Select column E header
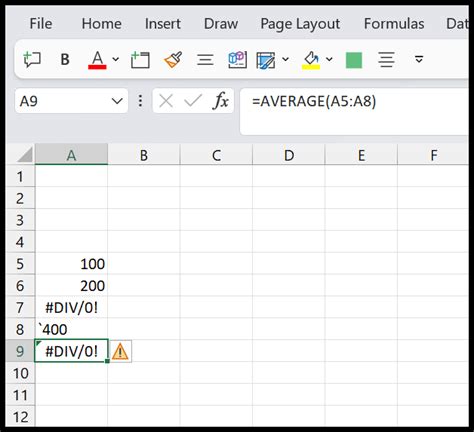474x432 pixels. coord(361,155)
